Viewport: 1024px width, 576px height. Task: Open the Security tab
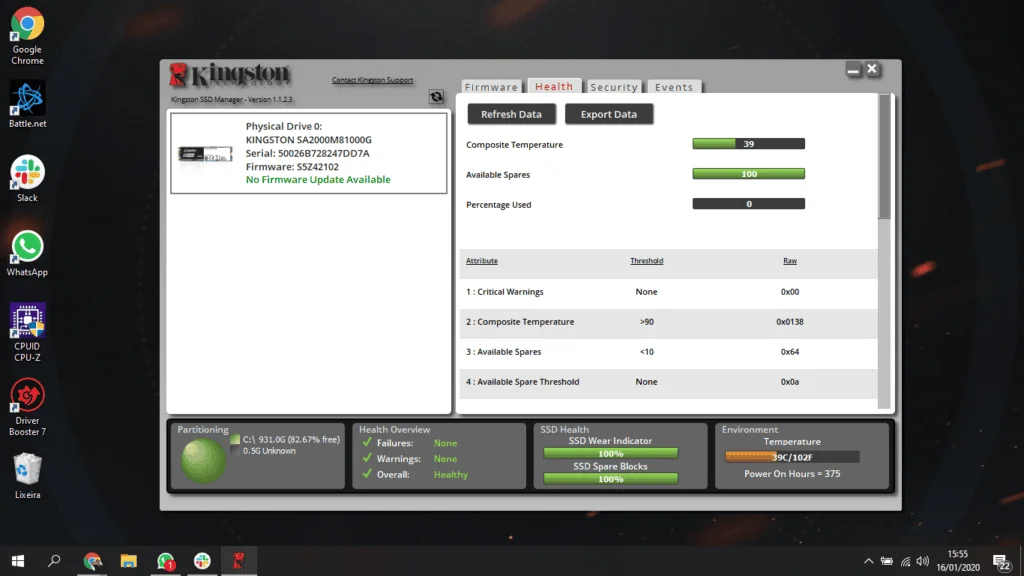(x=613, y=87)
